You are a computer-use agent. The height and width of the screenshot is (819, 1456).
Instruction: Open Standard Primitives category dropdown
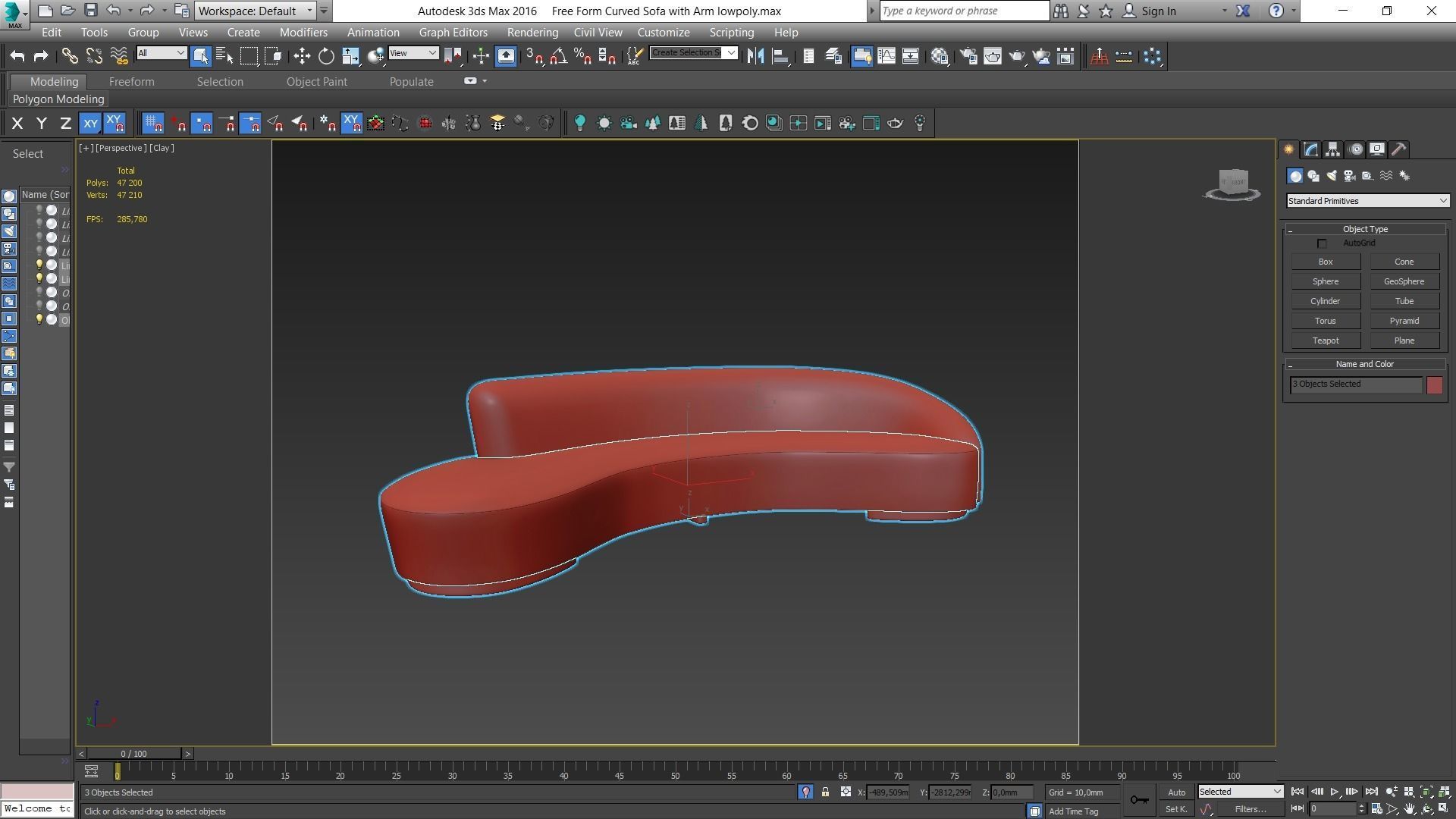pos(1368,201)
